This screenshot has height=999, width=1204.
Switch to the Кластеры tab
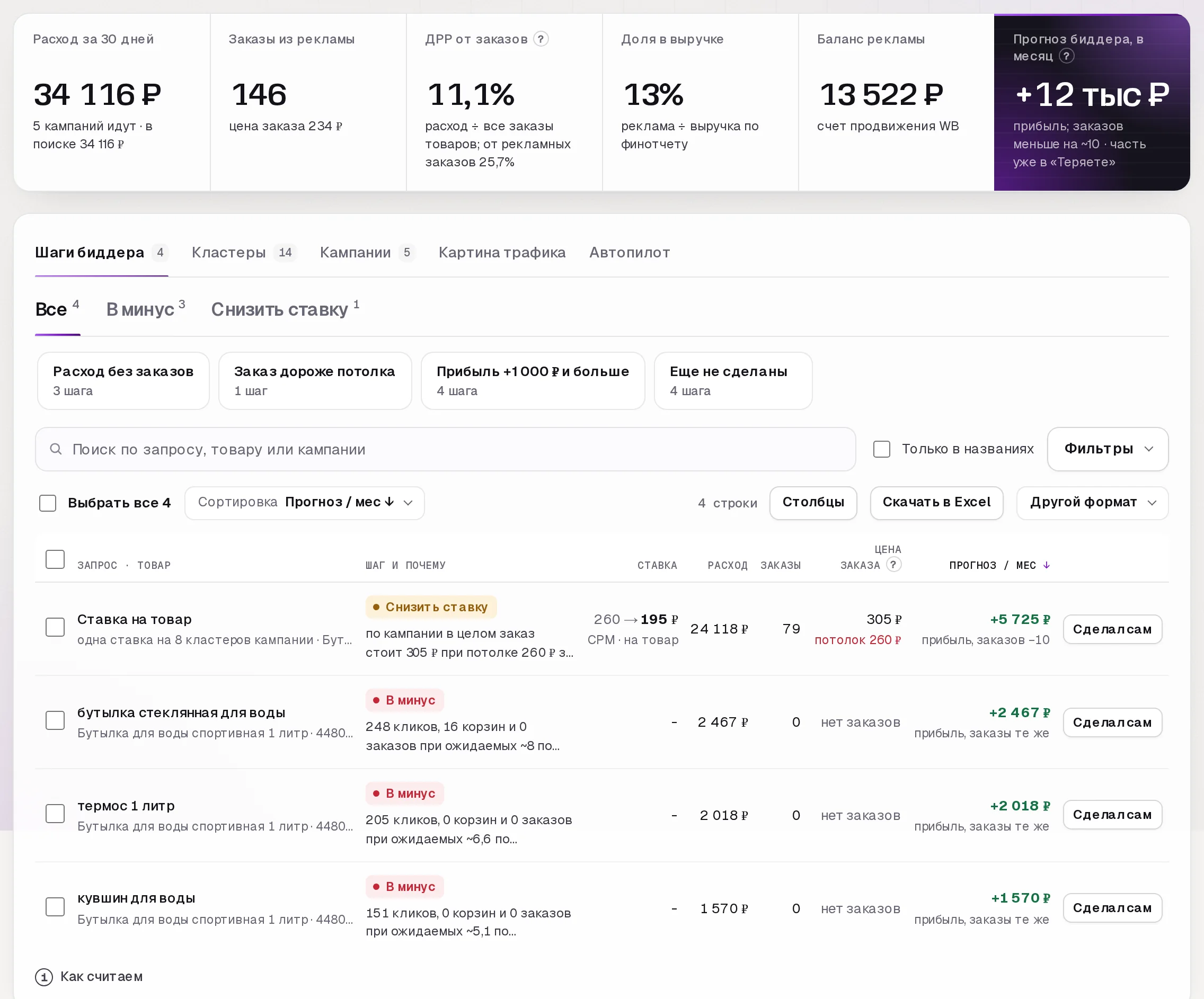click(244, 253)
